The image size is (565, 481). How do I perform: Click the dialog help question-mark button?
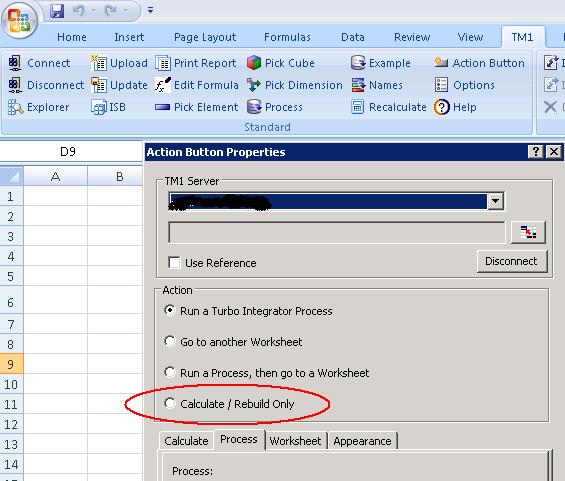coord(535,152)
